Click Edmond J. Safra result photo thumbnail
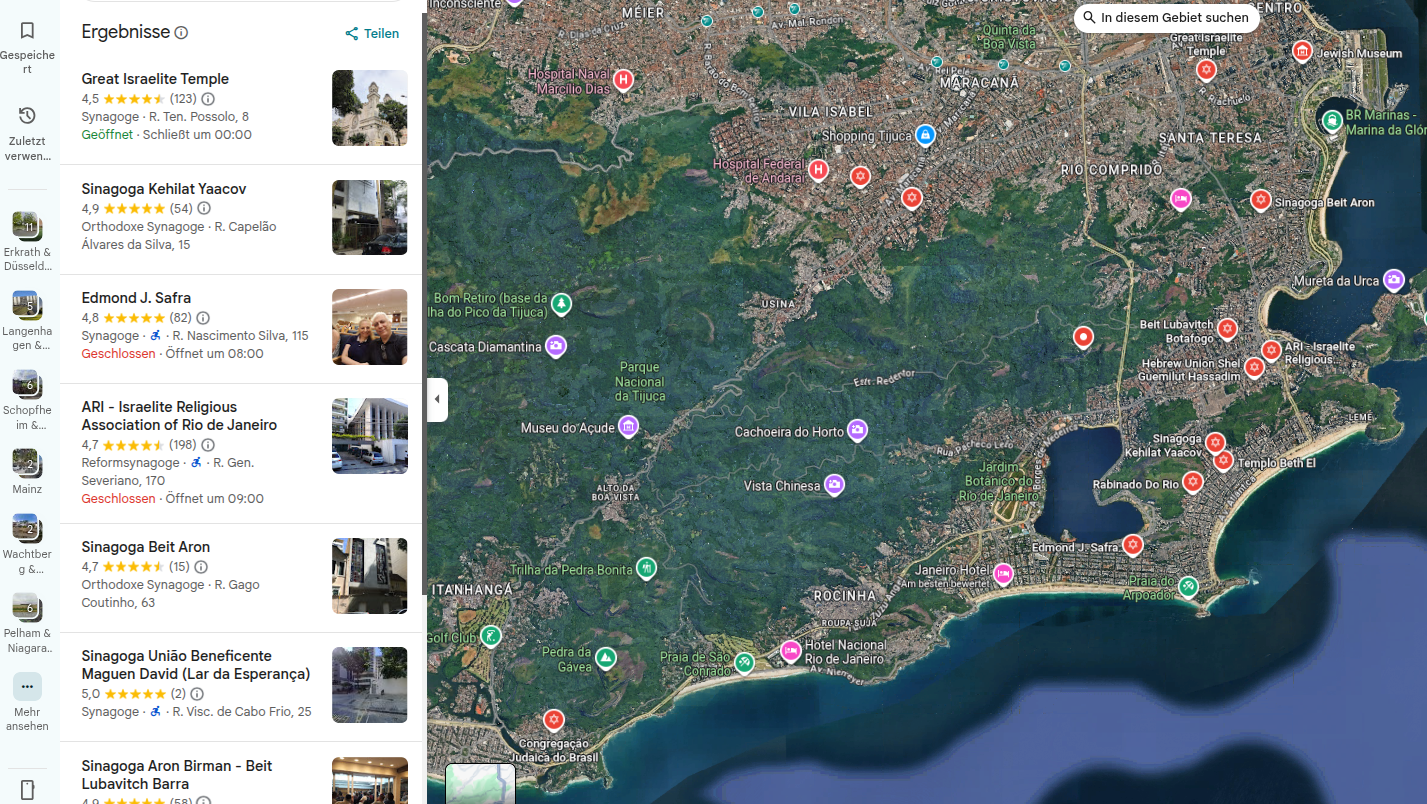 [370, 327]
